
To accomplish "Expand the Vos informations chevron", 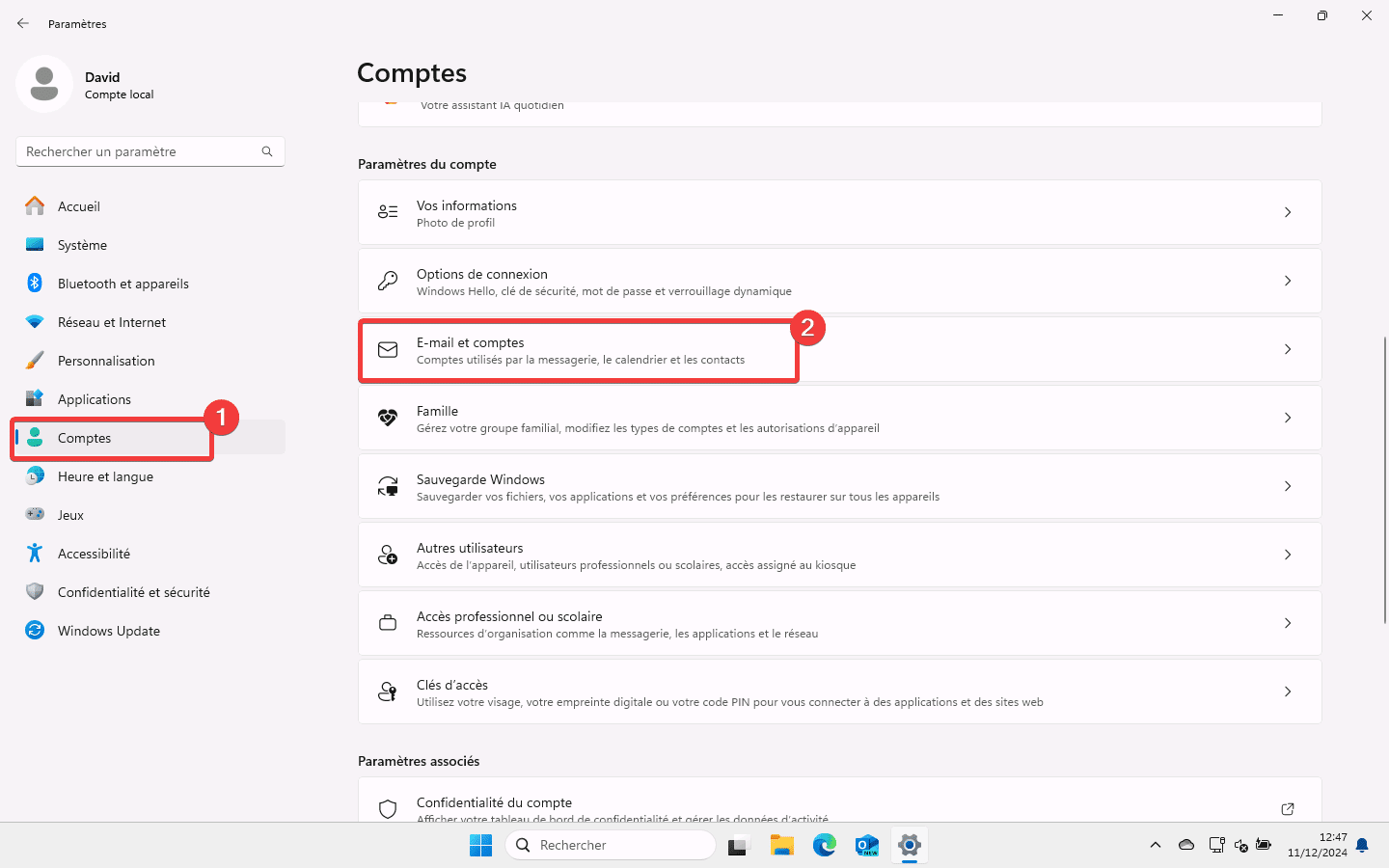I will [x=1287, y=212].
